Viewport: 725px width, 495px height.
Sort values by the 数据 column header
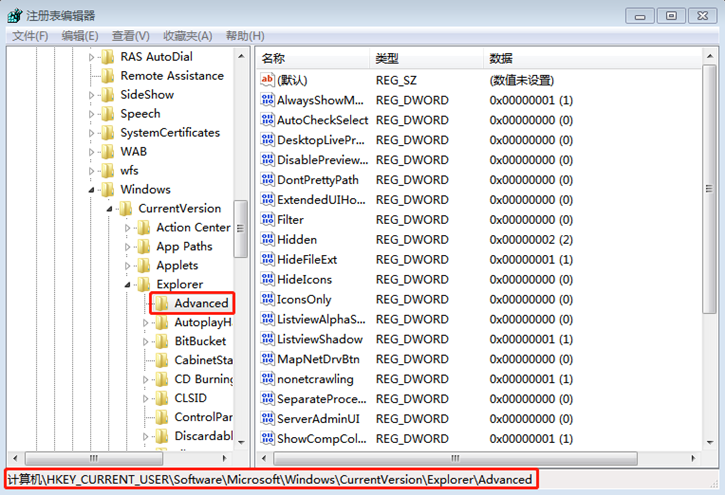coord(592,58)
